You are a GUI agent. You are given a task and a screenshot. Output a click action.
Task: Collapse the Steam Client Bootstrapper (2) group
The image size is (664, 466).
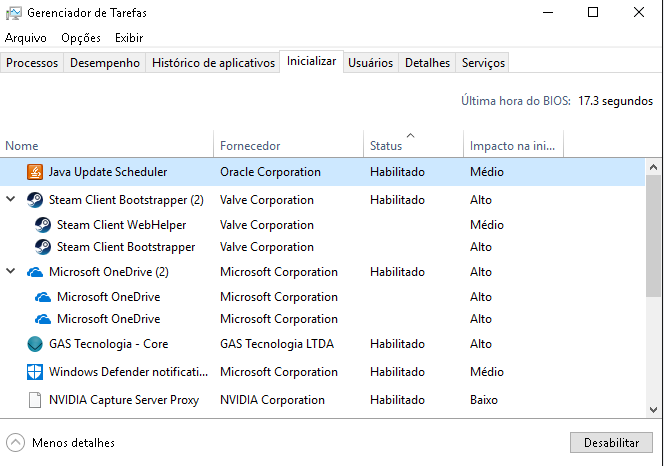[11, 199]
